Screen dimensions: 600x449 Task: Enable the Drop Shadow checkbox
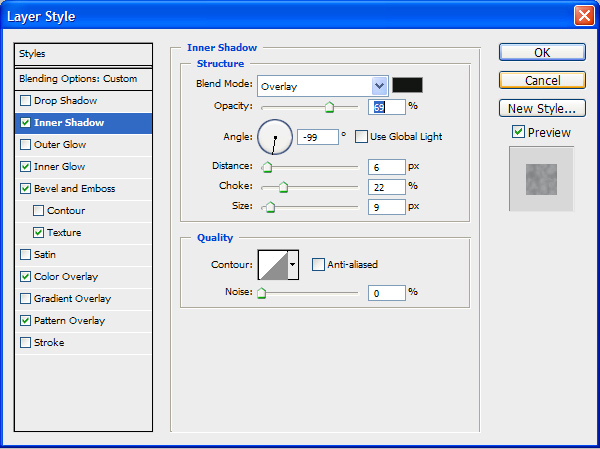25,101
